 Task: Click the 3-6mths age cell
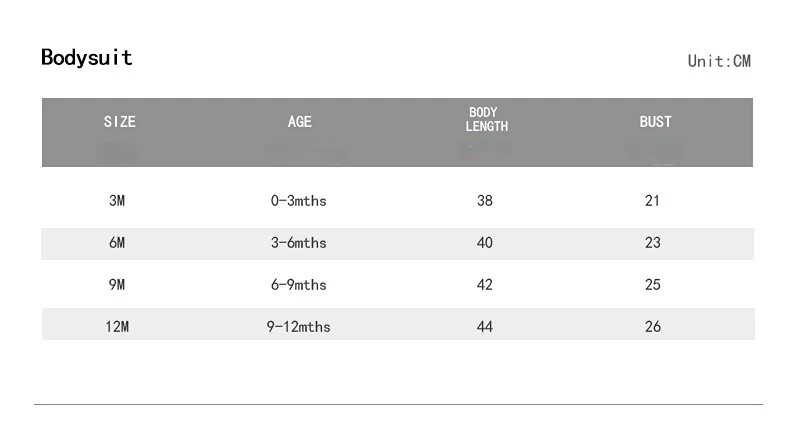298,242
